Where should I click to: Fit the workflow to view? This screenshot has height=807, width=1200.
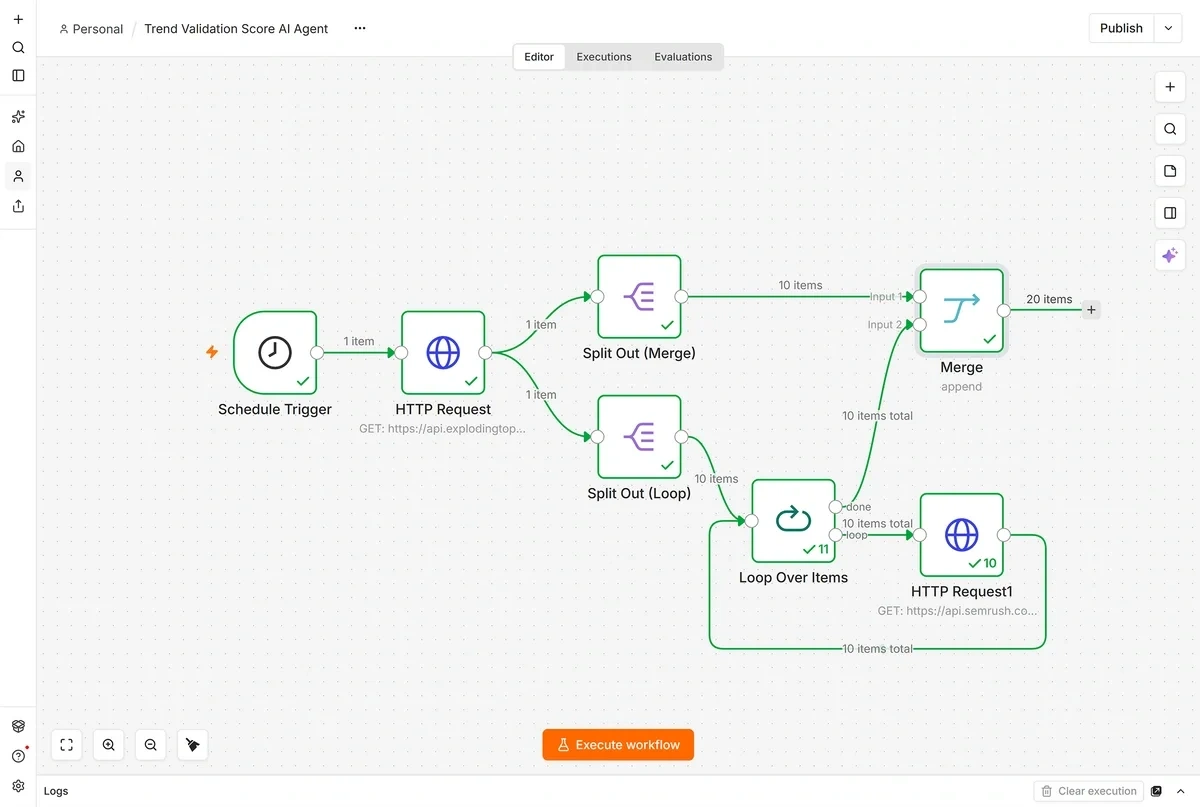(x=67, y=745)
